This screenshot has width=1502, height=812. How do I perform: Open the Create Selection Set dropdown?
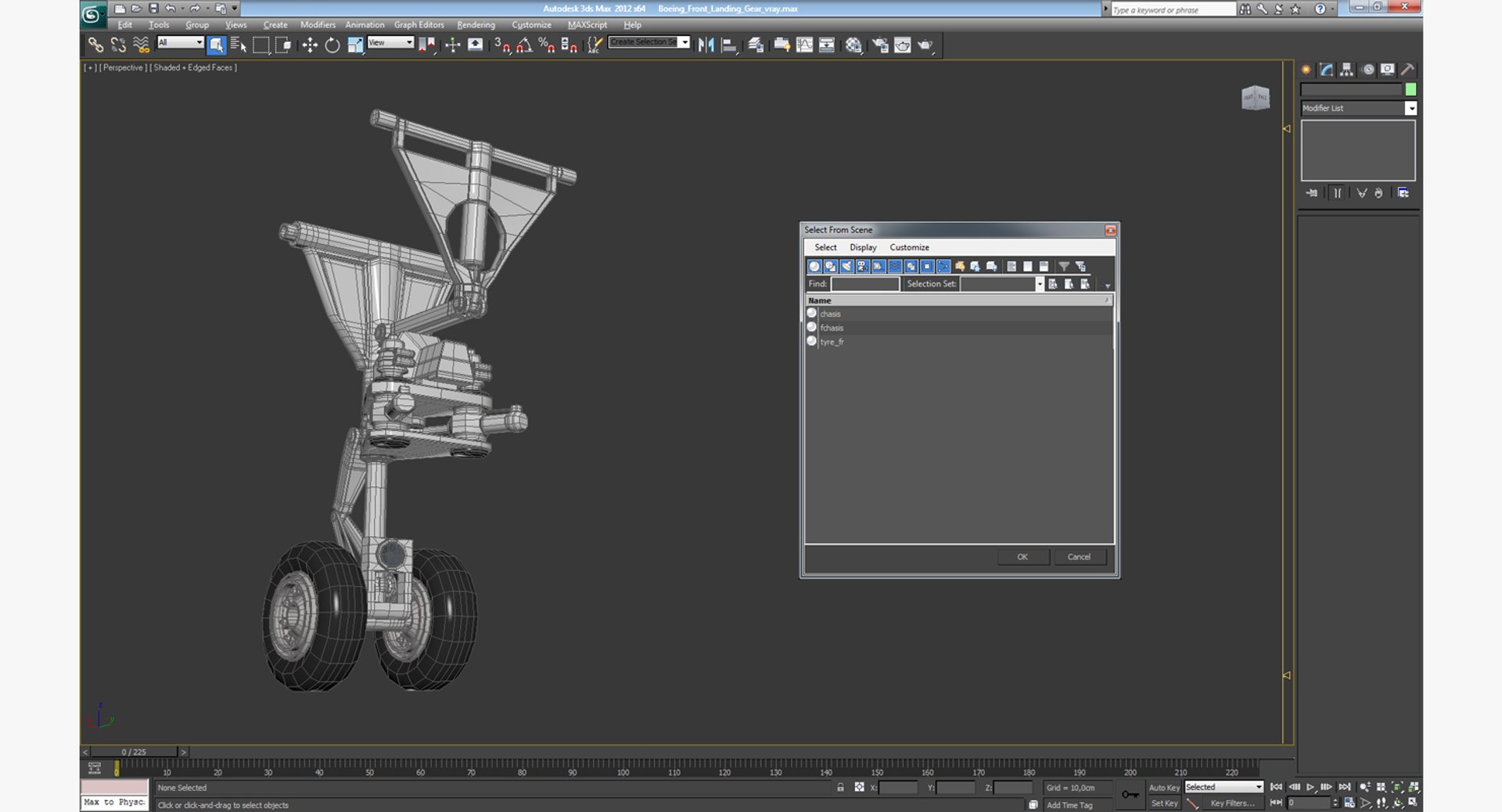[649, 42]
